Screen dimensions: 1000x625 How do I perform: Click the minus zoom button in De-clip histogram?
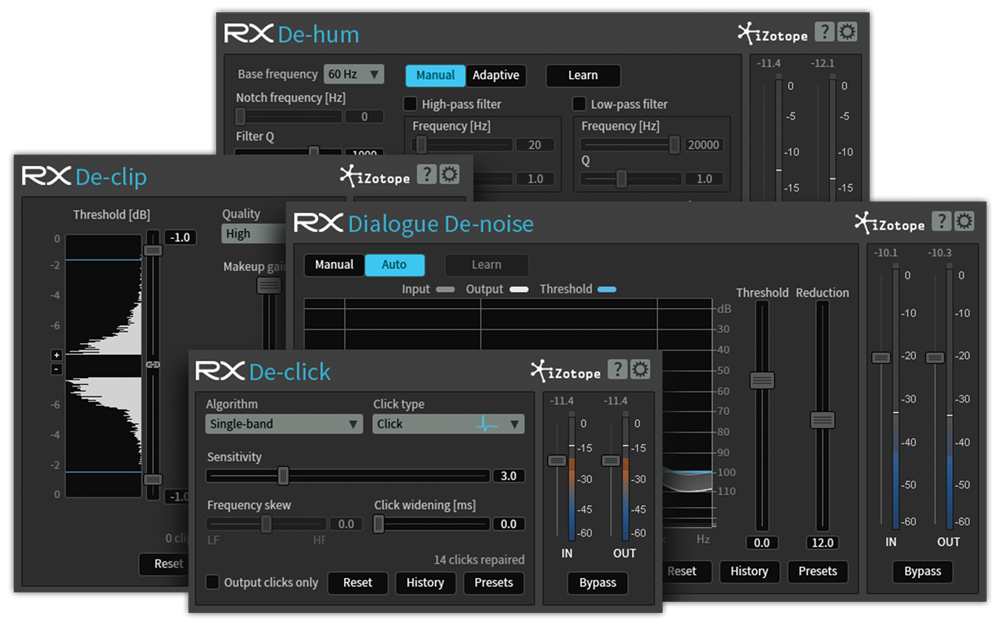[x=57, y=369]
